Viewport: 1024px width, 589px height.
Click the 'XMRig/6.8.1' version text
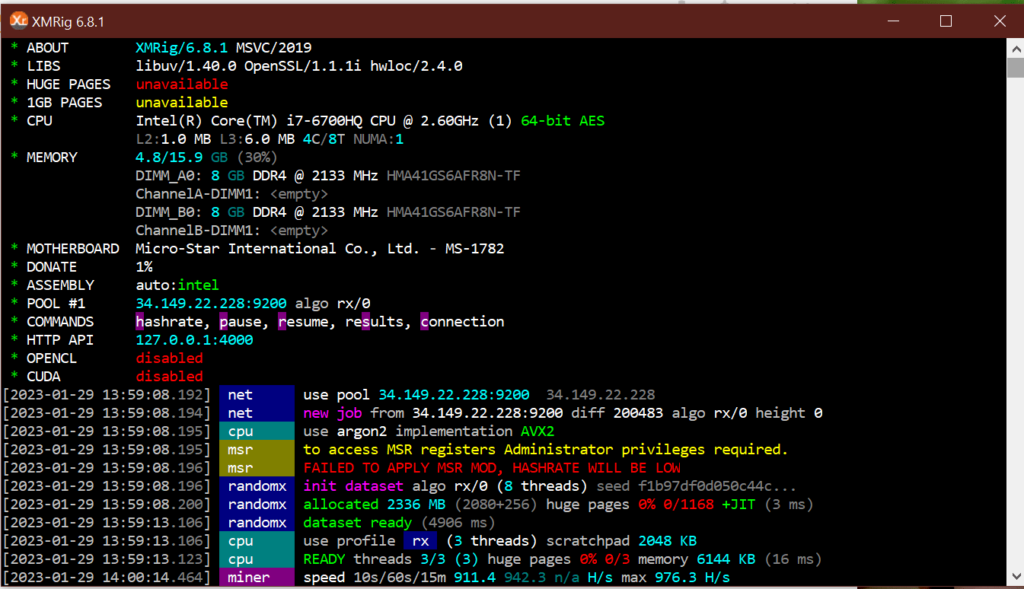[182, 48]
